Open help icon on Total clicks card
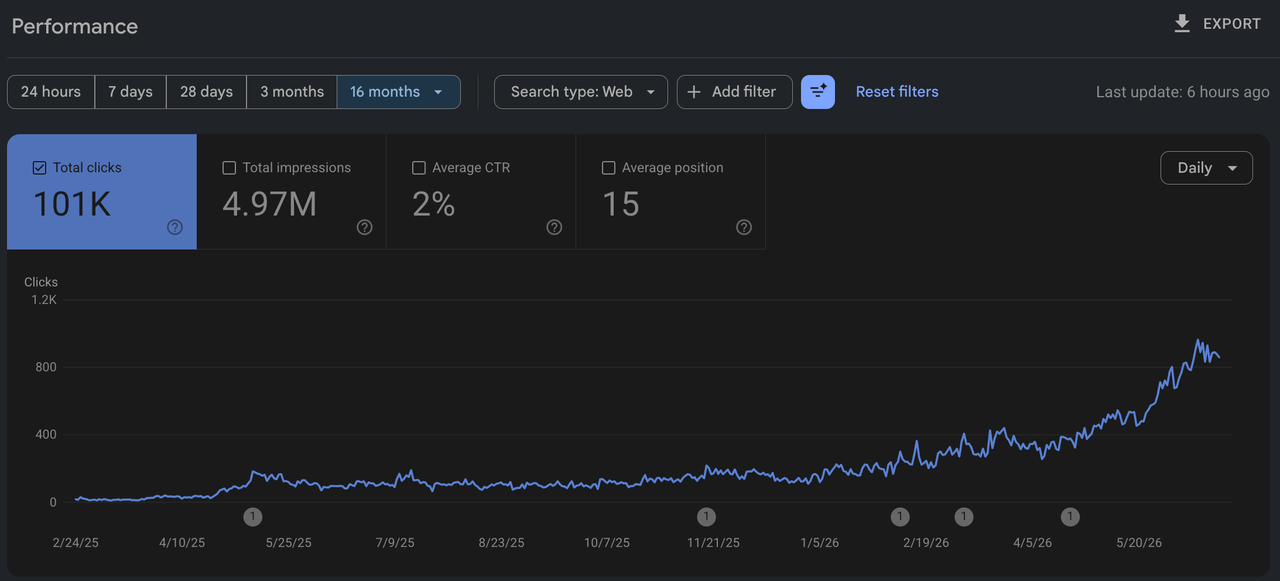Image resolution: width=1280 pixels, height=581 pixels. [175, 227]
